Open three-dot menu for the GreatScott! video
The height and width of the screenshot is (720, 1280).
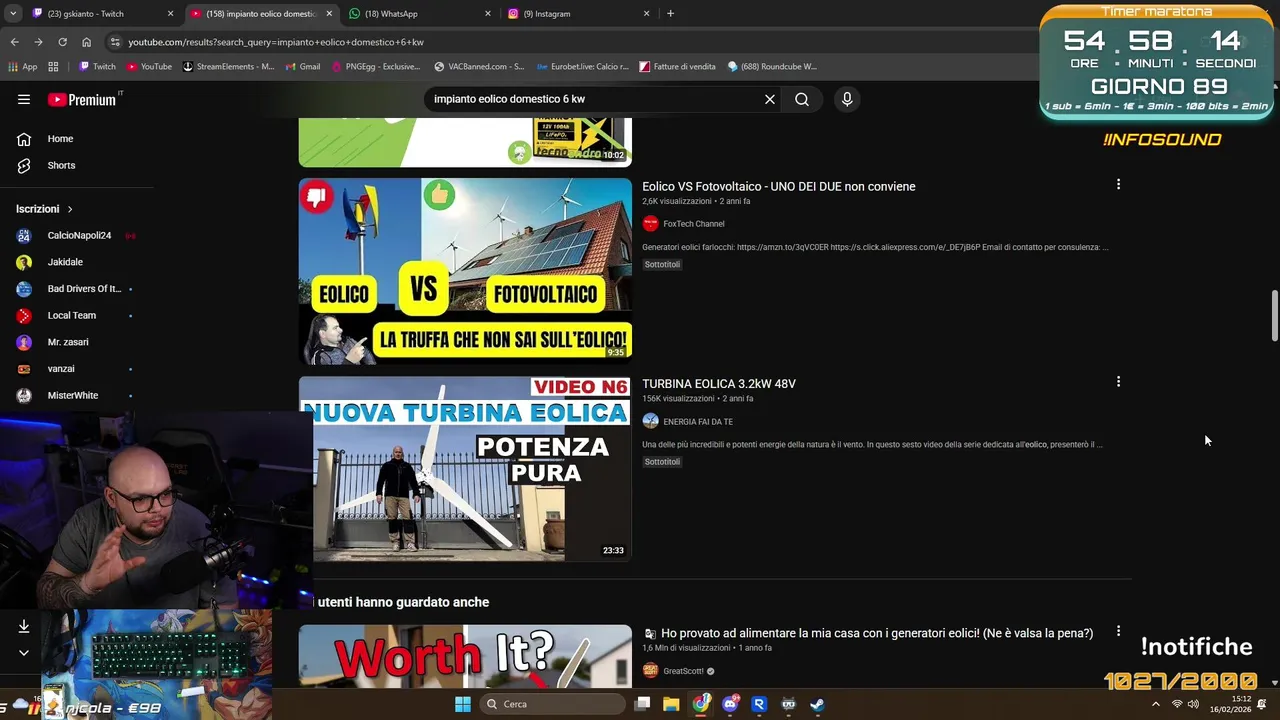pyautogui.click(x=1118, y=631)
